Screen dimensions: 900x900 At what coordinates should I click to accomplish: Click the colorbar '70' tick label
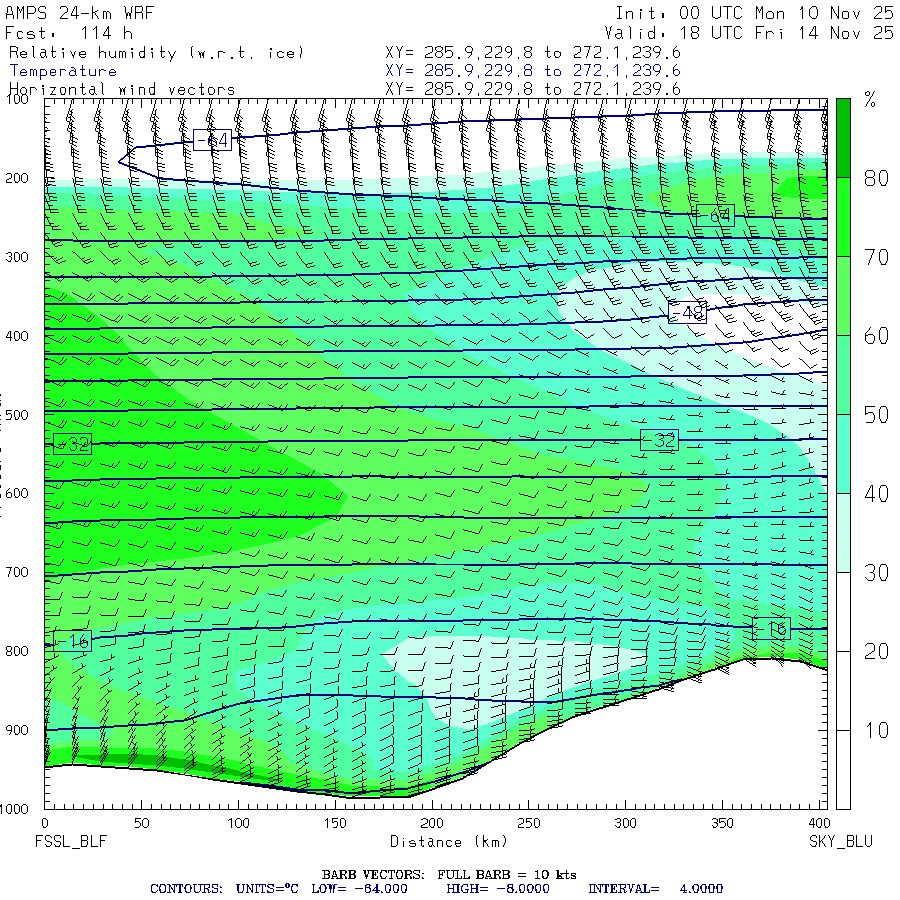click(876, 257)
